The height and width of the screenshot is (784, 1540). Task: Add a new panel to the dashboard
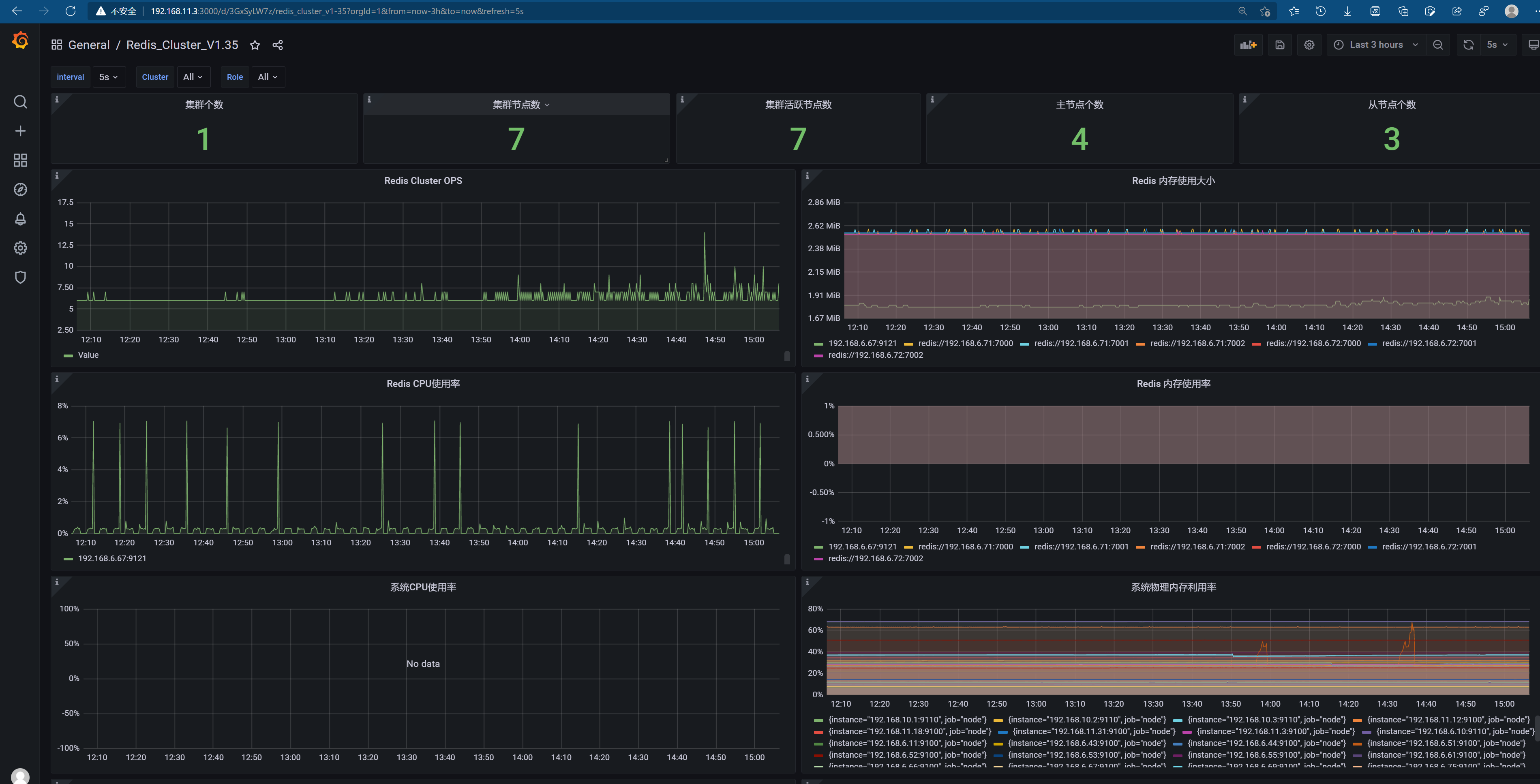1248,44
